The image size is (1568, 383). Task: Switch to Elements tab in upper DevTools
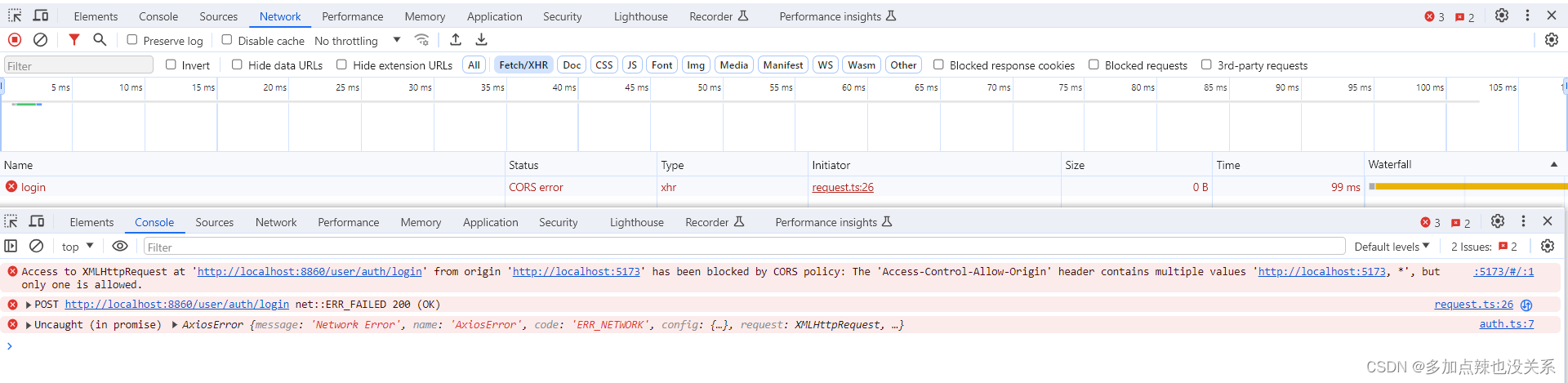coord(96,16)
